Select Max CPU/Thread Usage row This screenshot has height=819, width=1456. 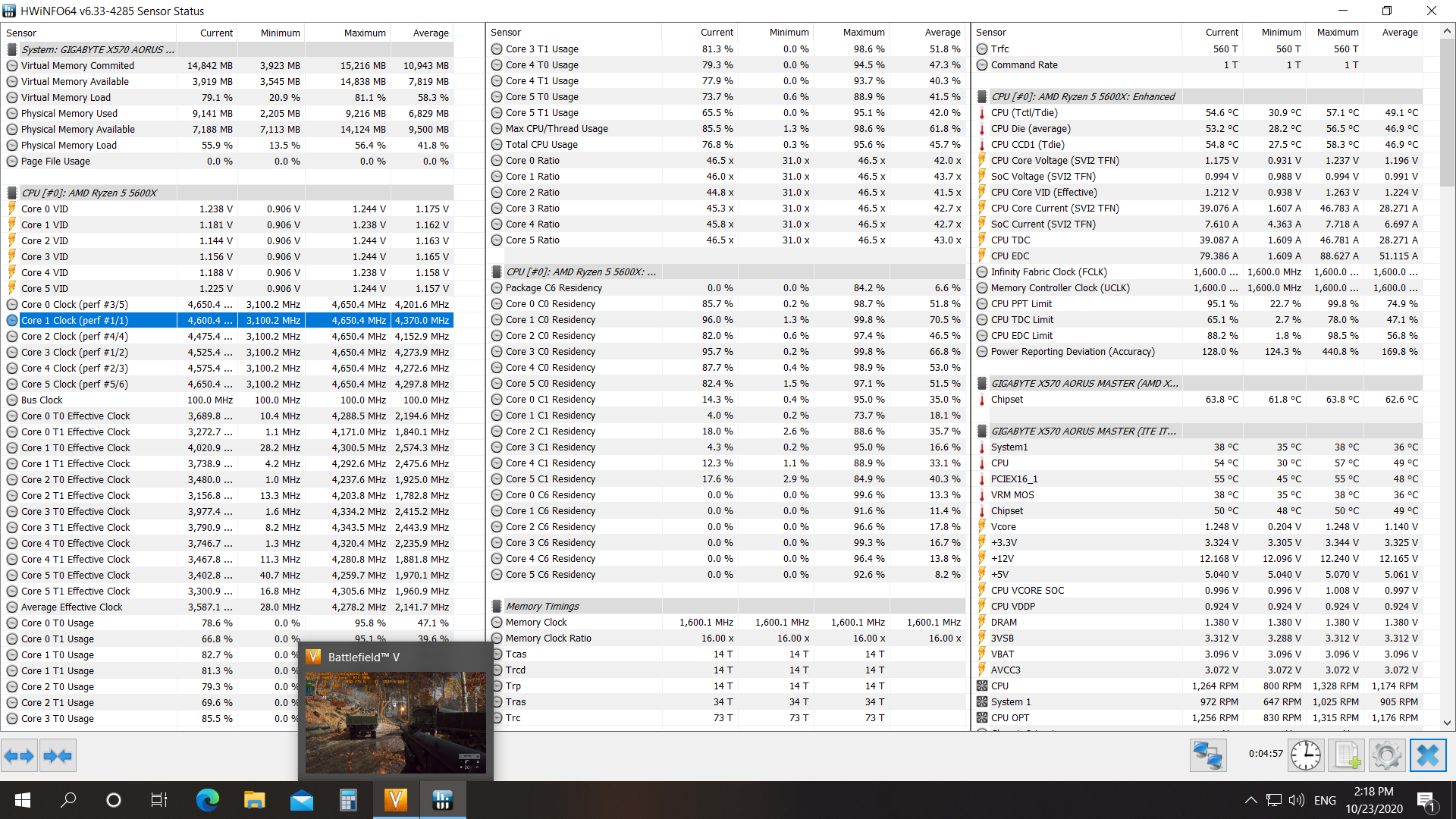pos(726,128)
